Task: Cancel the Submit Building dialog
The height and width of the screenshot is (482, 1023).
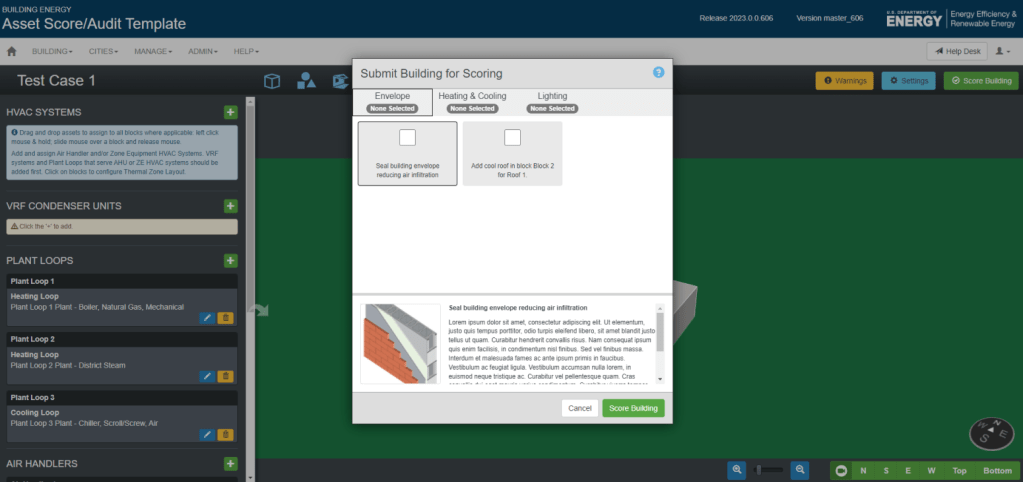Action: click(x=579, y=408)
